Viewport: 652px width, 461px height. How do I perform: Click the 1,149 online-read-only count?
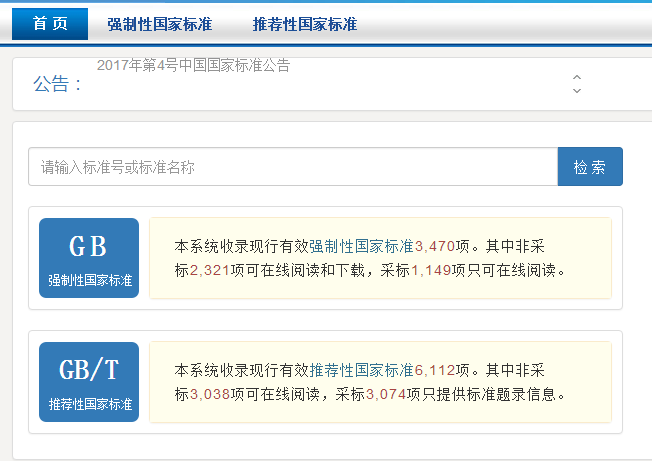[x=431, y=270]
